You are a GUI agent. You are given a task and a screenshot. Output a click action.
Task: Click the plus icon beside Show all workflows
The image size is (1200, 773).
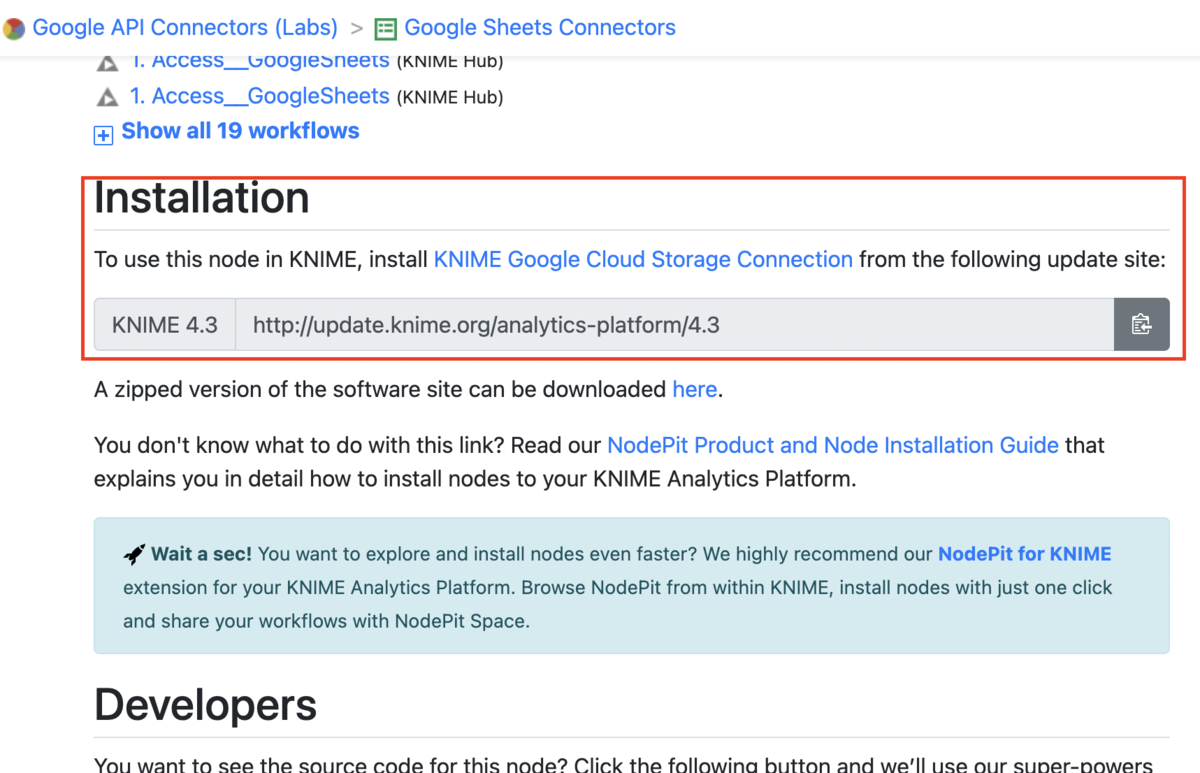(103, 133)
